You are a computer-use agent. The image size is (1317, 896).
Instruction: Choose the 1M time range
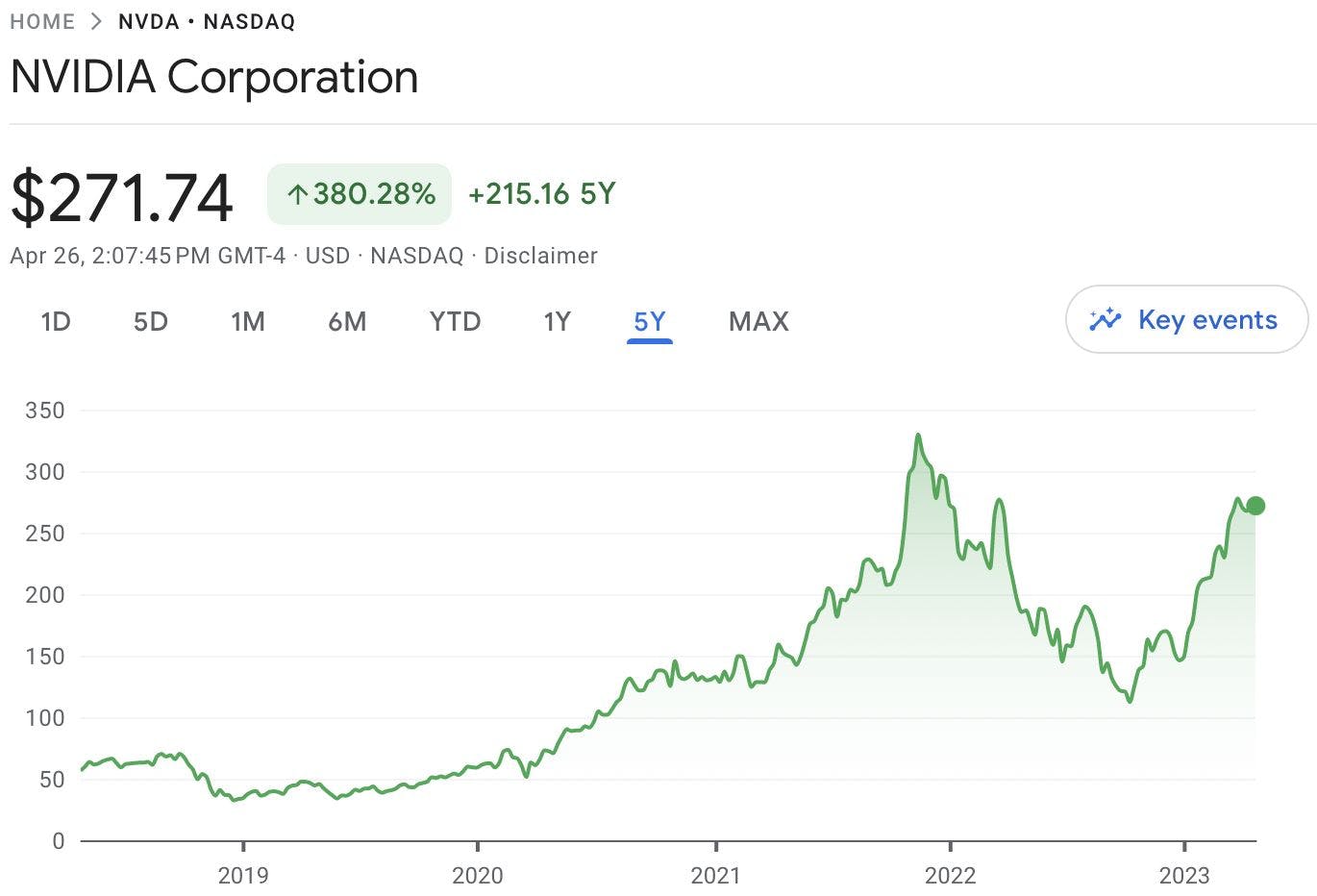click(x=248, y=321)
